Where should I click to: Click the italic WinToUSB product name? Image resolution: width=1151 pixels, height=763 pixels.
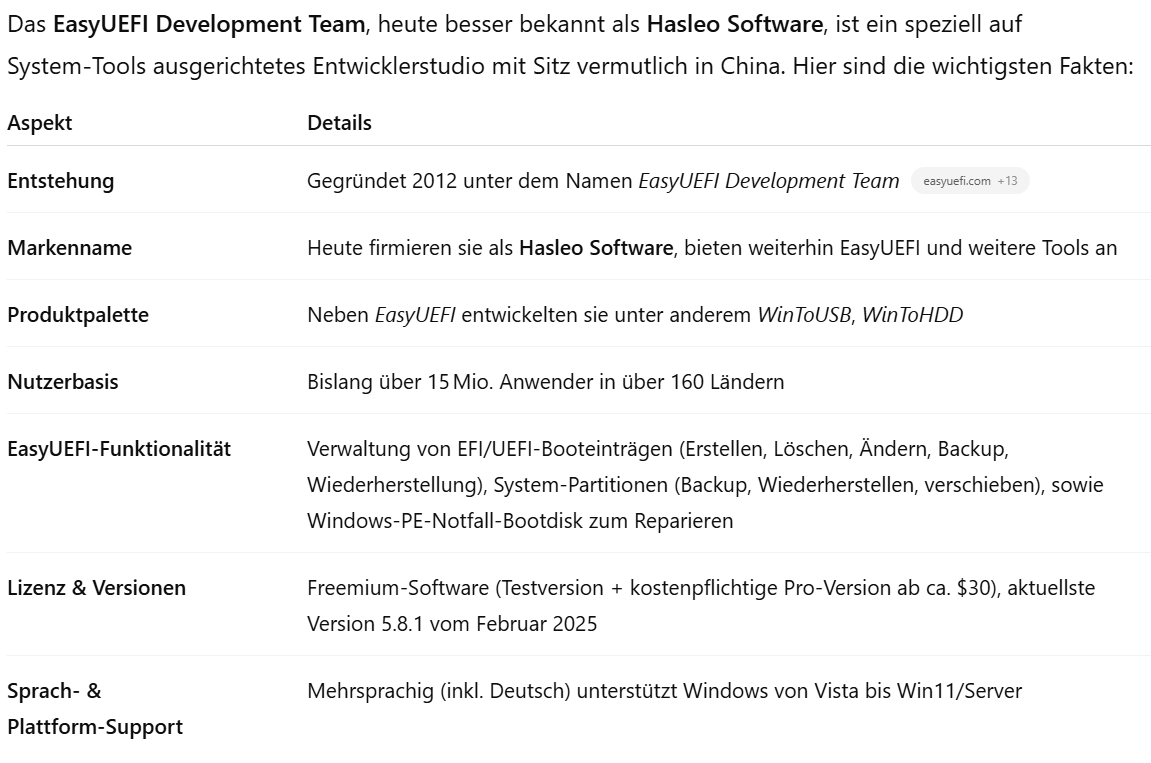804,314
